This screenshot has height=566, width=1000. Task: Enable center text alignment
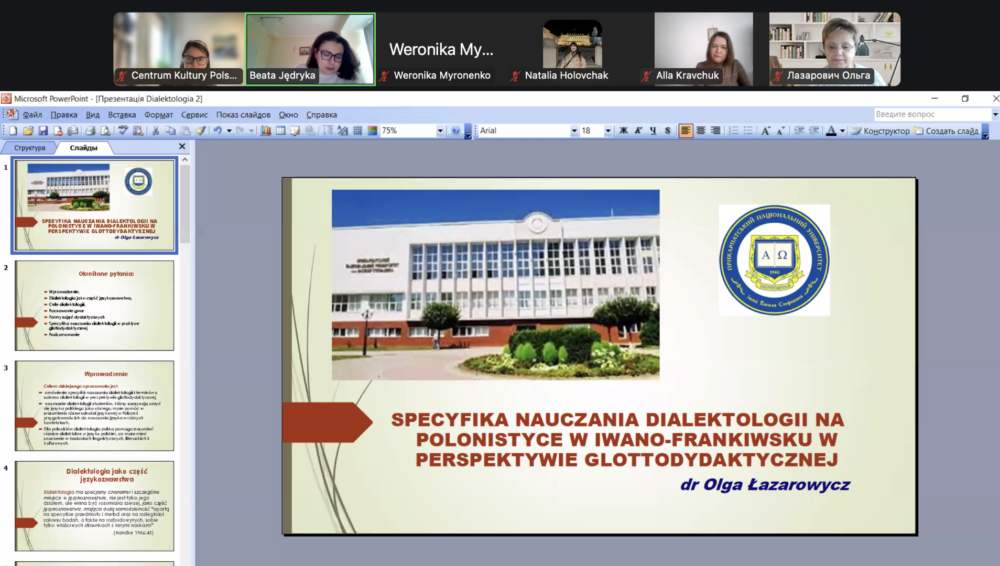tap(701, 131)
